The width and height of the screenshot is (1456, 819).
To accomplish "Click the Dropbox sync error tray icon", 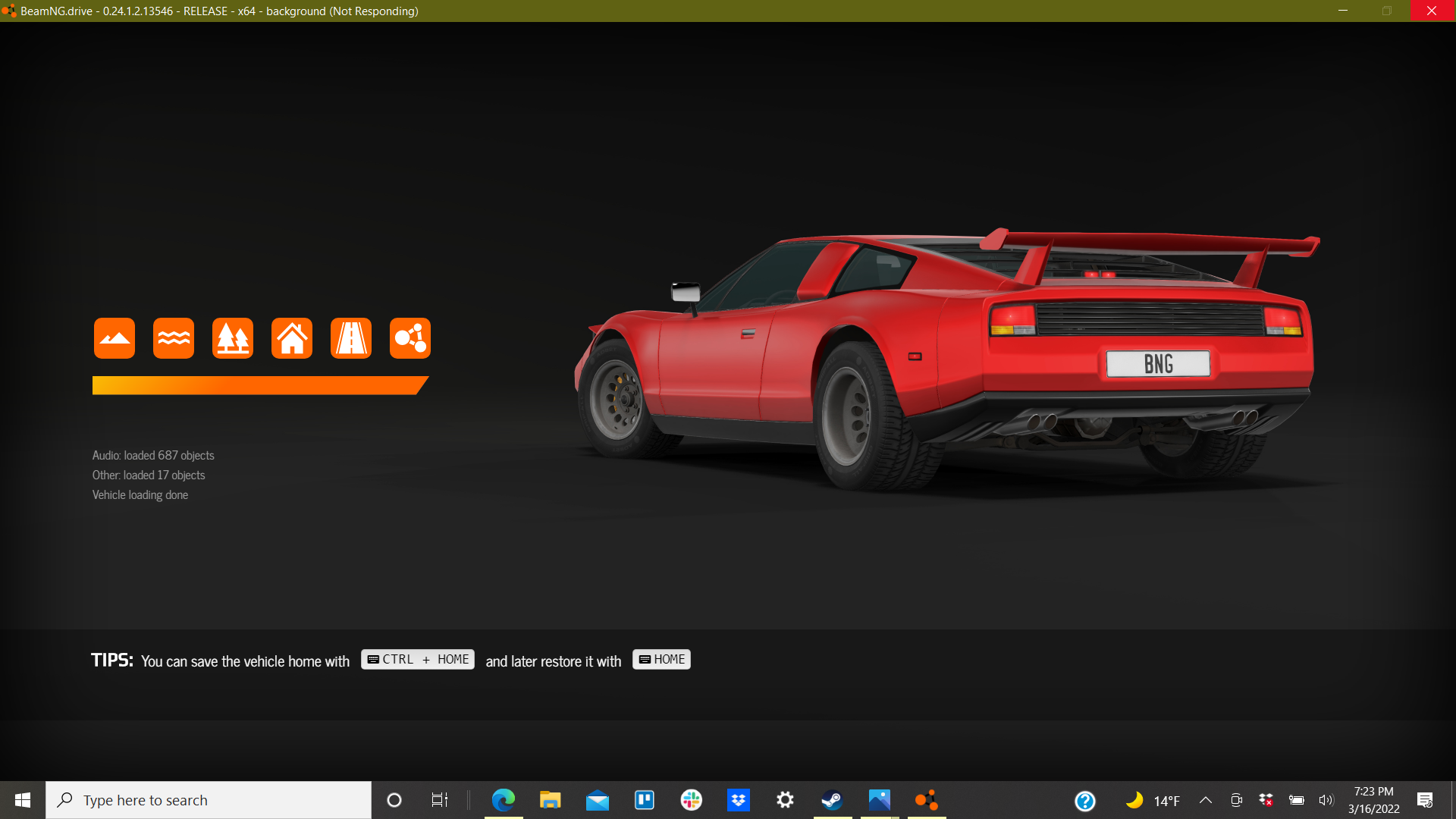I will (x=1266, y=801).
